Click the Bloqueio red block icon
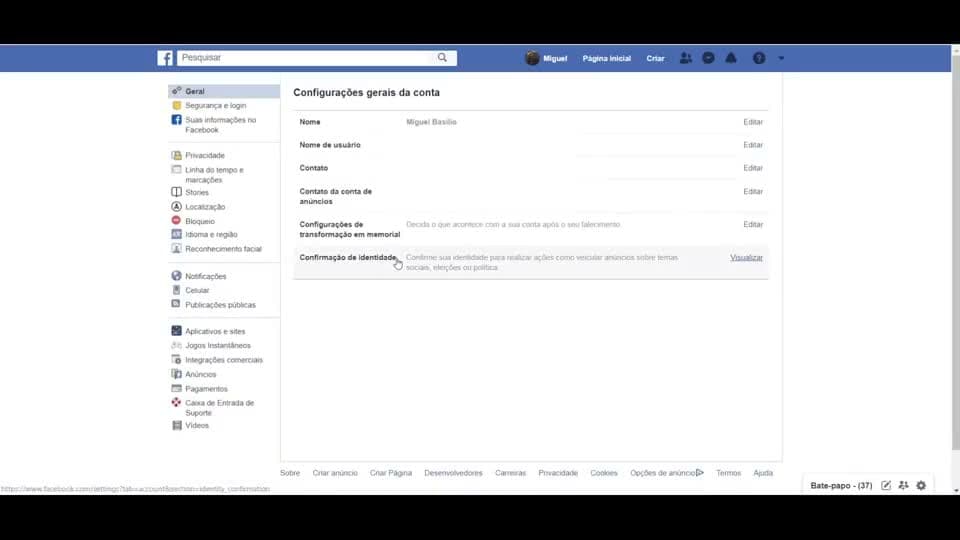Viewport: 960px width, 540px height. coord(176,220)
